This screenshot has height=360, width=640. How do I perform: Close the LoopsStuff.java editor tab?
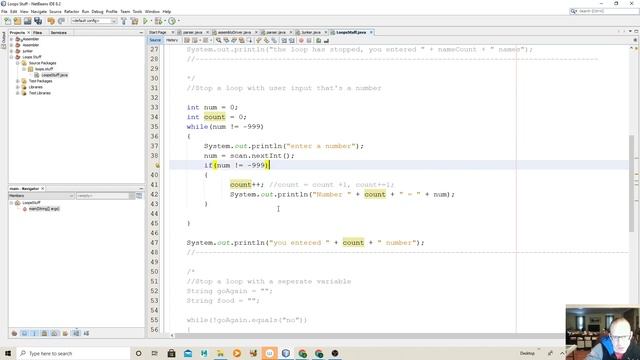pos(371,32)
